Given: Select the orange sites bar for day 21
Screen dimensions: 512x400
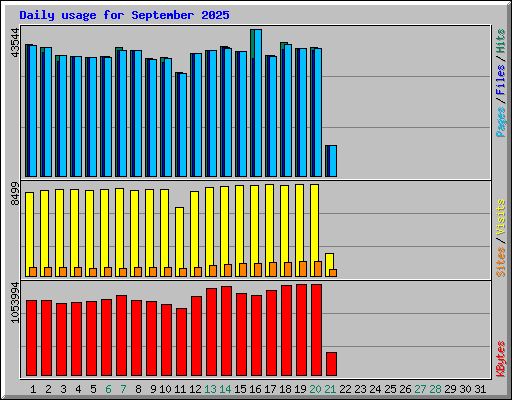Looking at the screenshot, I should click(333, 273).
